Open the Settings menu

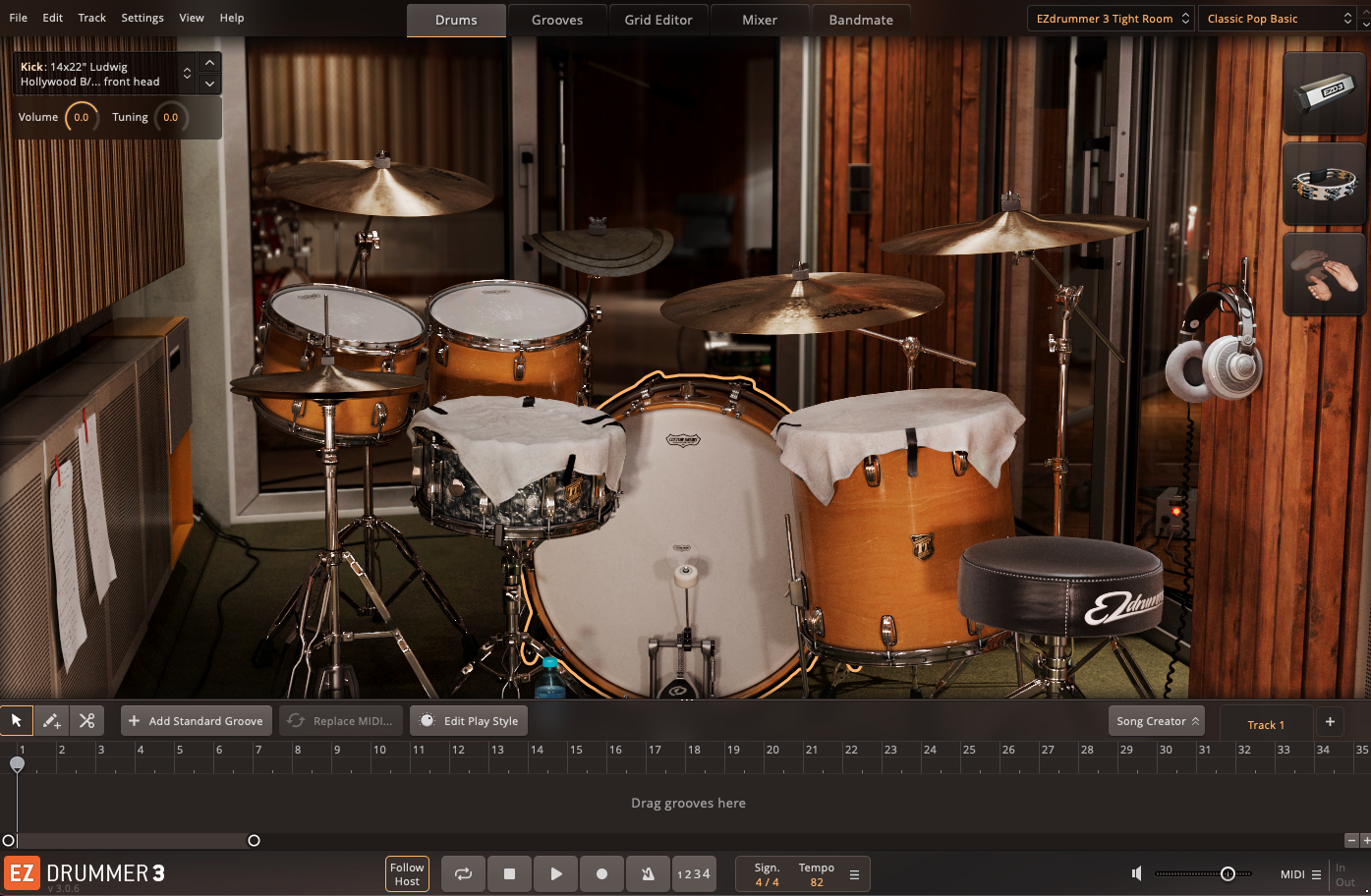click(x=143, y=18)
